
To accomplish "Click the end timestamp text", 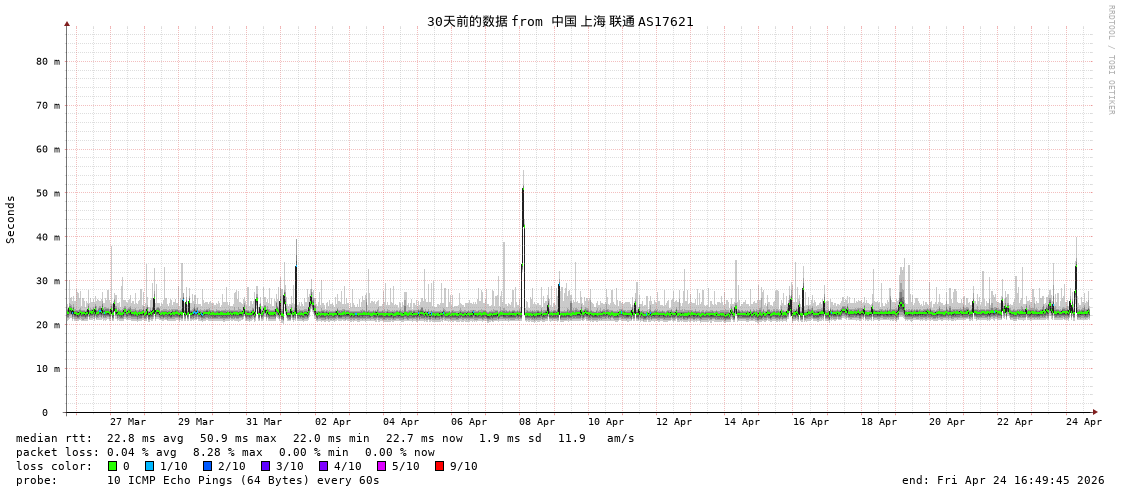I will (1002, 480).
